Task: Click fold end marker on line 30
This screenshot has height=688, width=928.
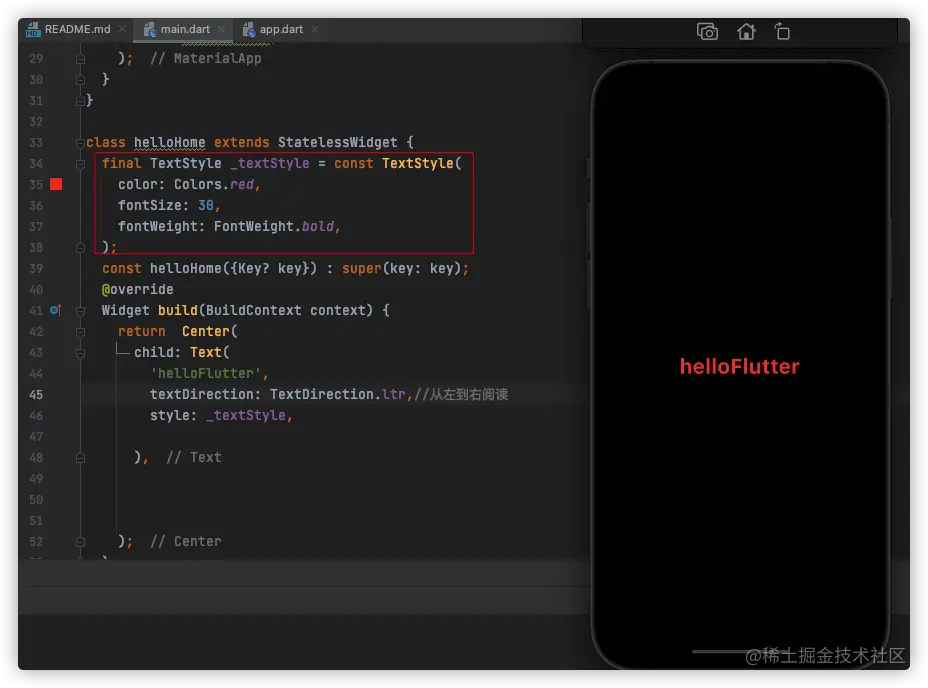Action: pyautogui.click(x=80, y=80)
